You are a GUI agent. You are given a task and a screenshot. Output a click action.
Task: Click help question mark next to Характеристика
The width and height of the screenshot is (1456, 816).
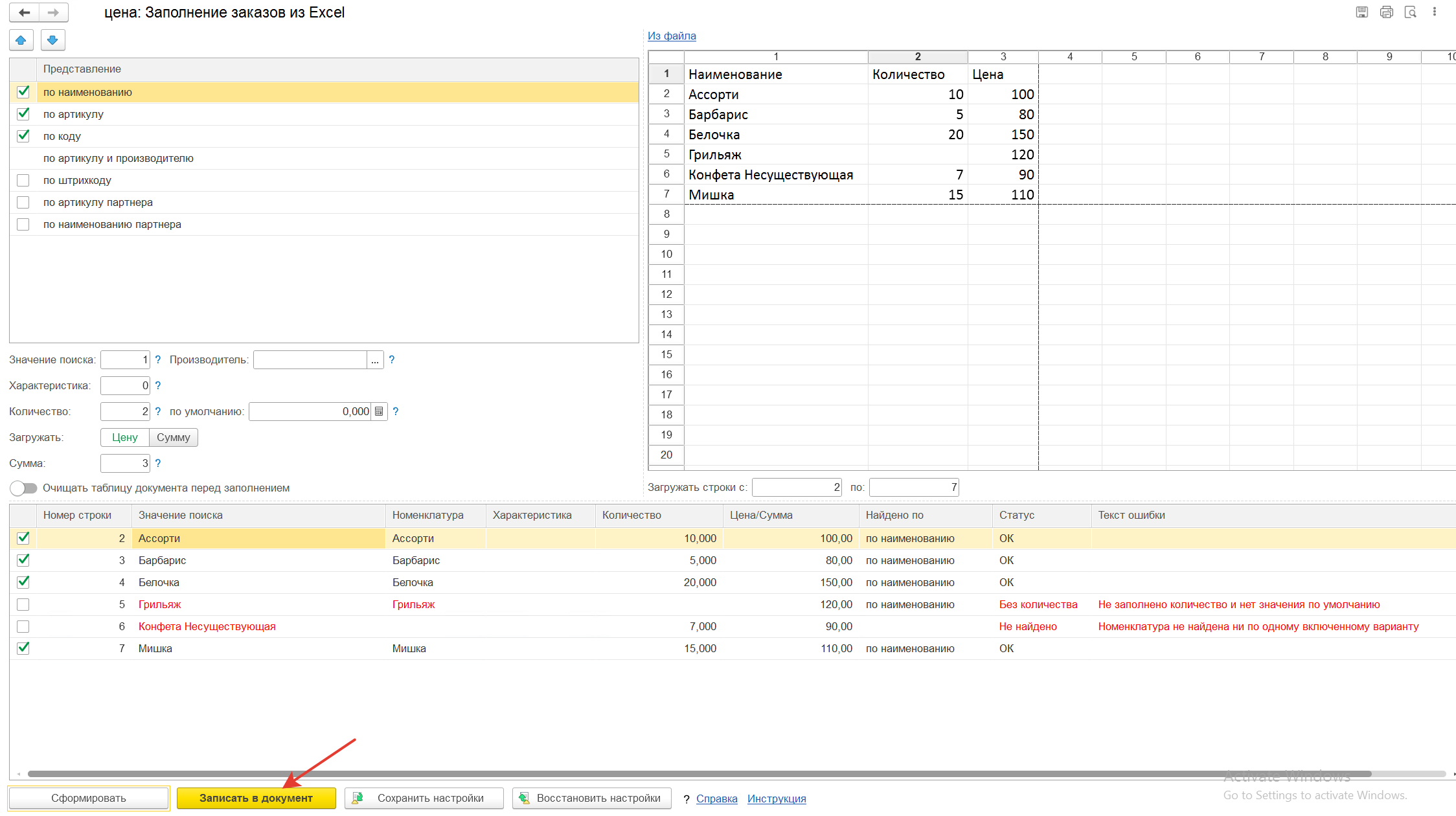pos(157,385)
